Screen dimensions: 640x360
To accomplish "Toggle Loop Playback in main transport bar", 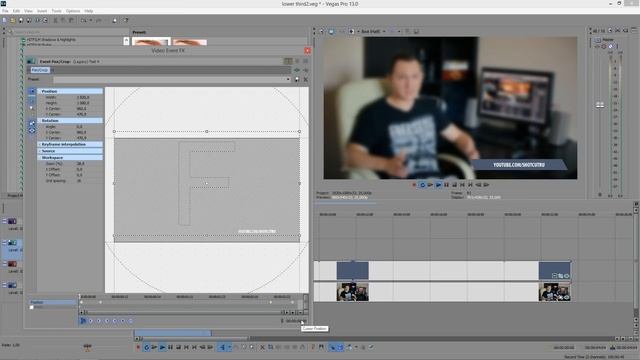I will pos(147,347).
